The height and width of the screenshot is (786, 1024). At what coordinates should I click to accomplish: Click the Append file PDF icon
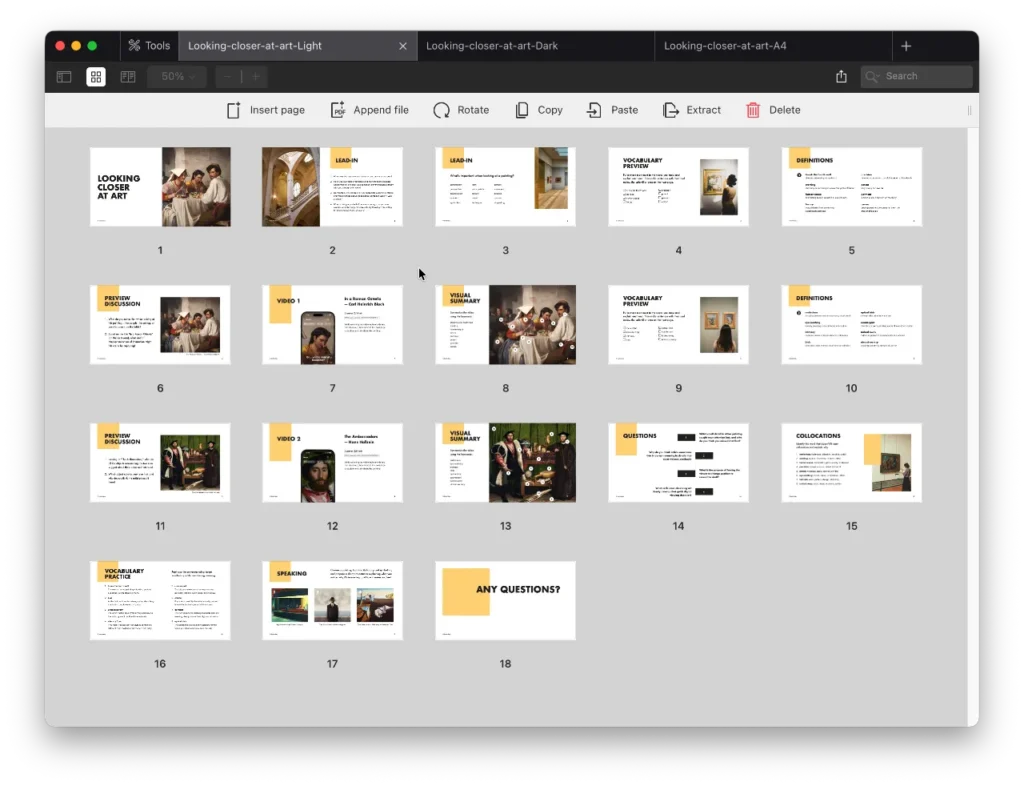point(338,110)
